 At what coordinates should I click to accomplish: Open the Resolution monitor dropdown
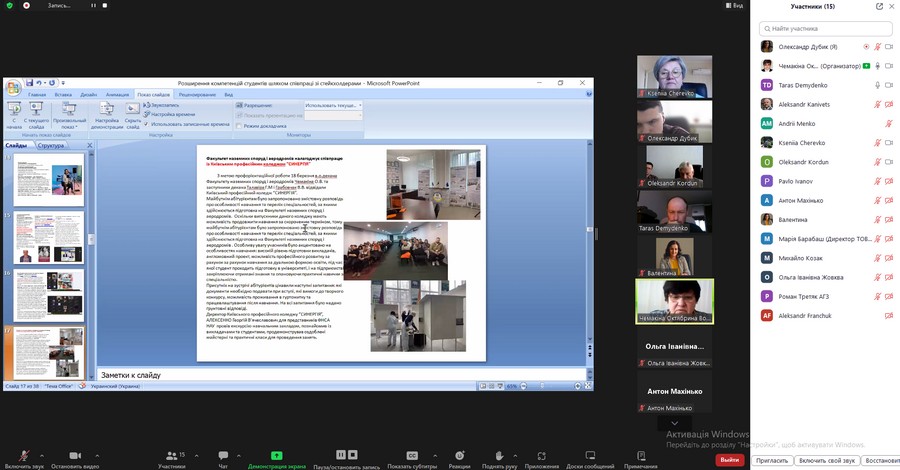click(332, 104)
